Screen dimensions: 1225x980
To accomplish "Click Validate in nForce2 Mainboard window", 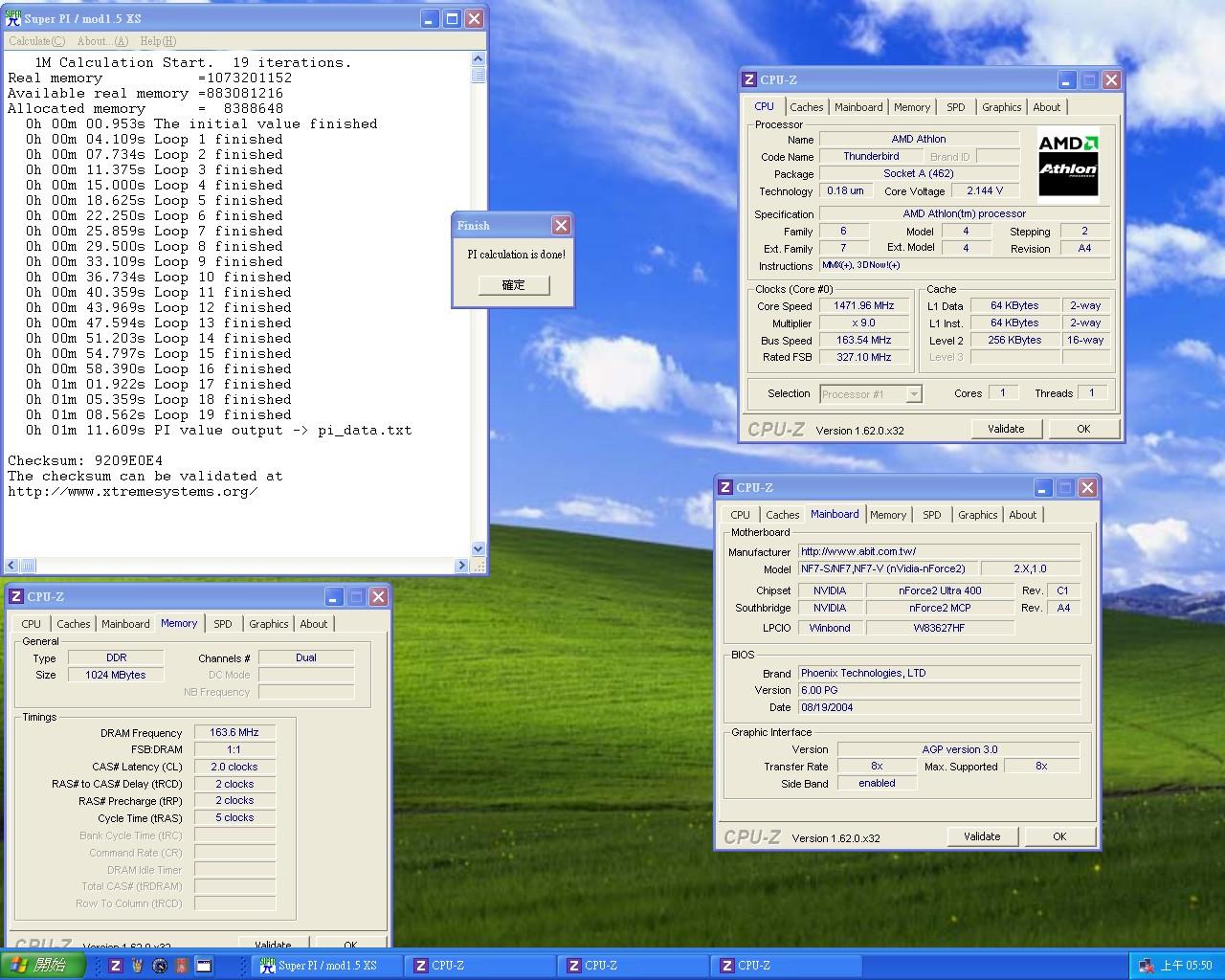I will point(982,836).
